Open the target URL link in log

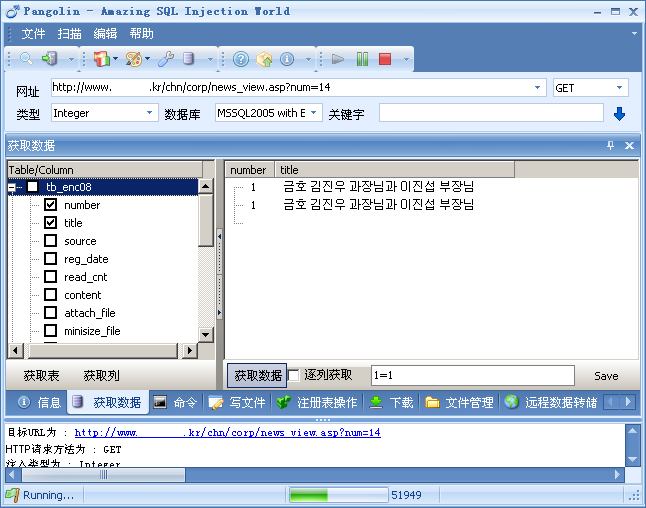227,432
